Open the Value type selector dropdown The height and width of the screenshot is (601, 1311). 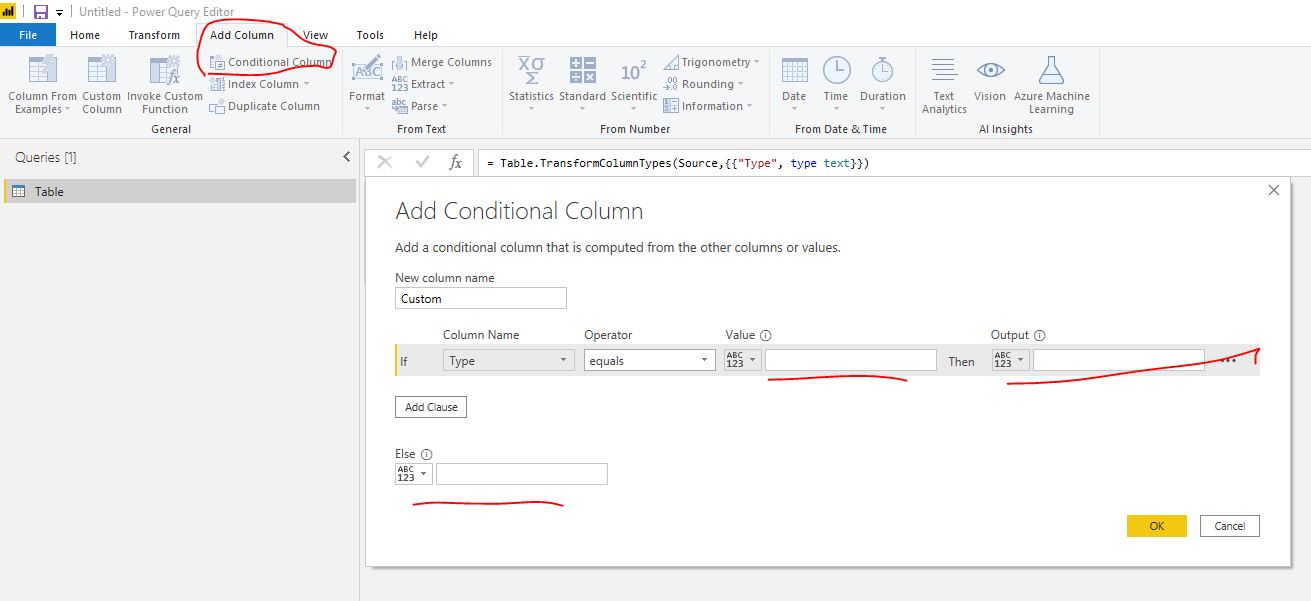(x=742, y=360)
